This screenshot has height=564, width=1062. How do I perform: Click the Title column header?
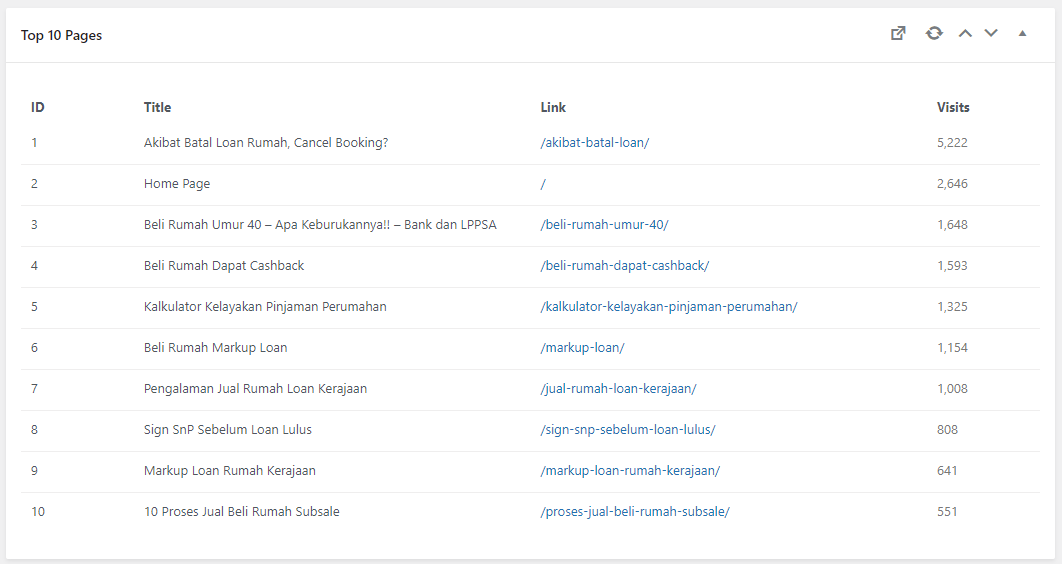point(157,107)
